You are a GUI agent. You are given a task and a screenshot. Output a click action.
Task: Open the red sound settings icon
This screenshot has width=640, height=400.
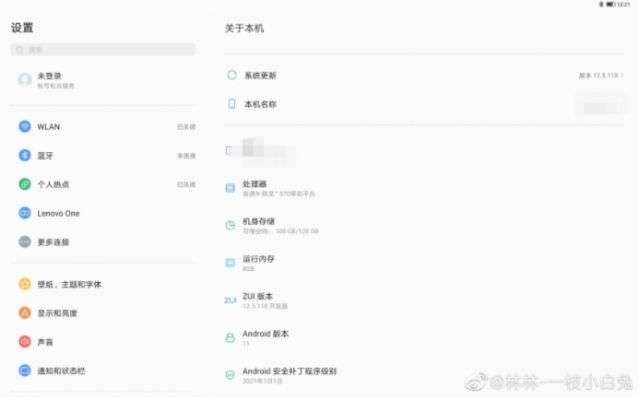point(25,342)
